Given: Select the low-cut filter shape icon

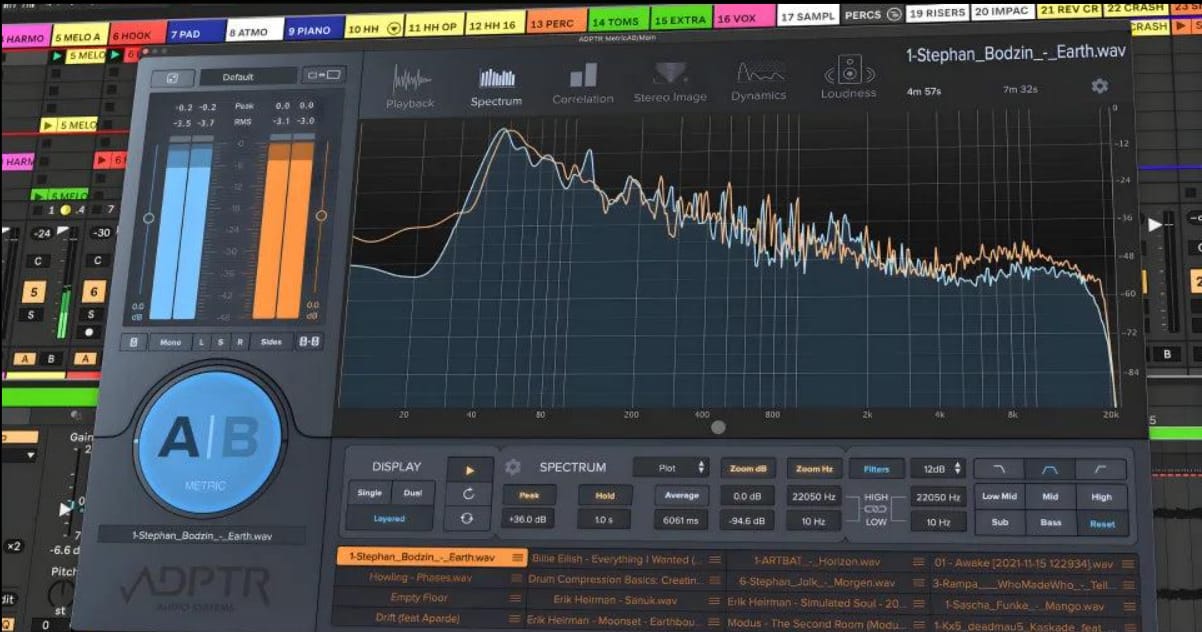Looking at the screenshot, I should (1101, 469).
